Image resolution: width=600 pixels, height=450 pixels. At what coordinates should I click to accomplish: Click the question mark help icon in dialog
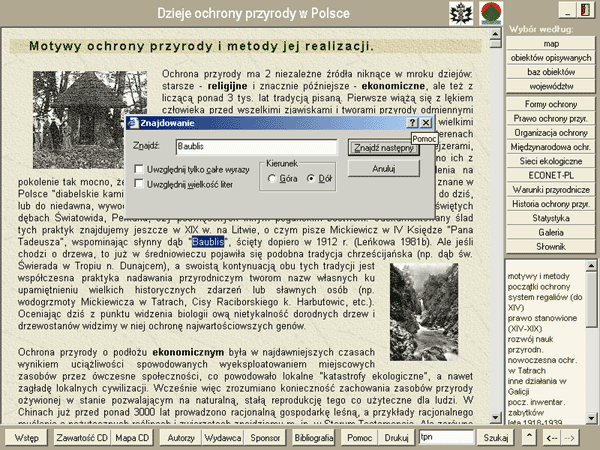pos(413,122)
